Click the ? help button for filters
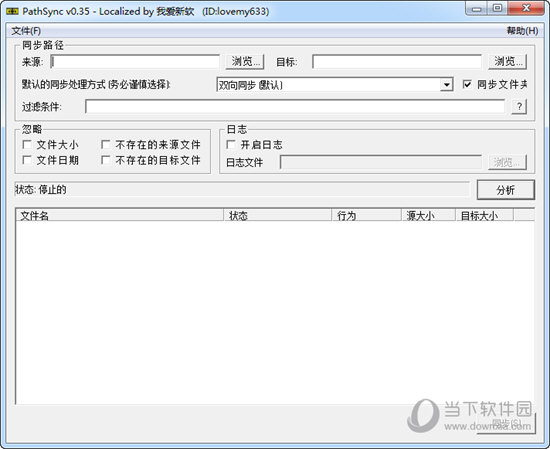 519,106
